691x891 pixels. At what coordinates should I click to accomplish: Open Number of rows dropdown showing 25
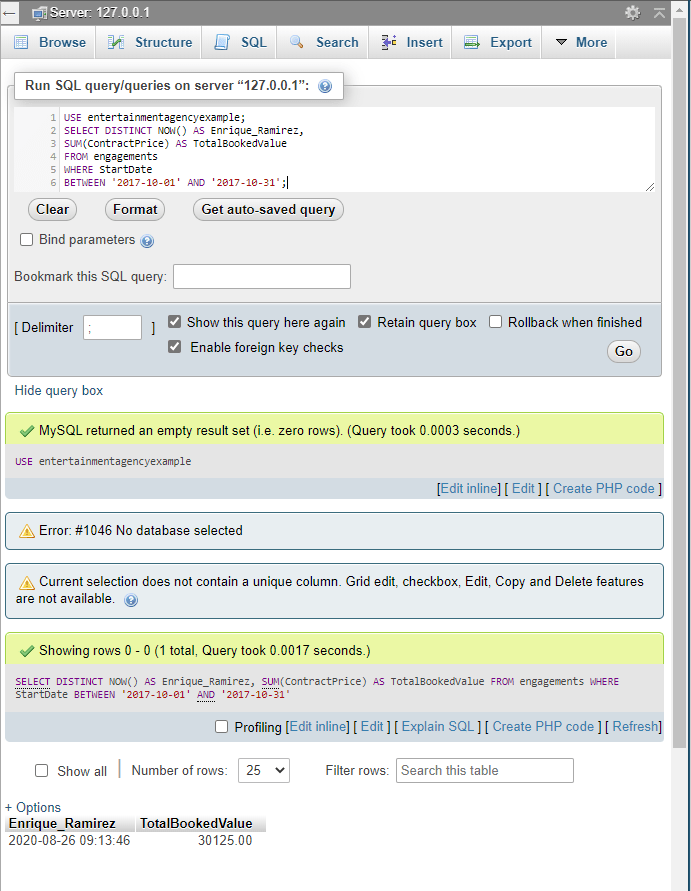(264, 771)
